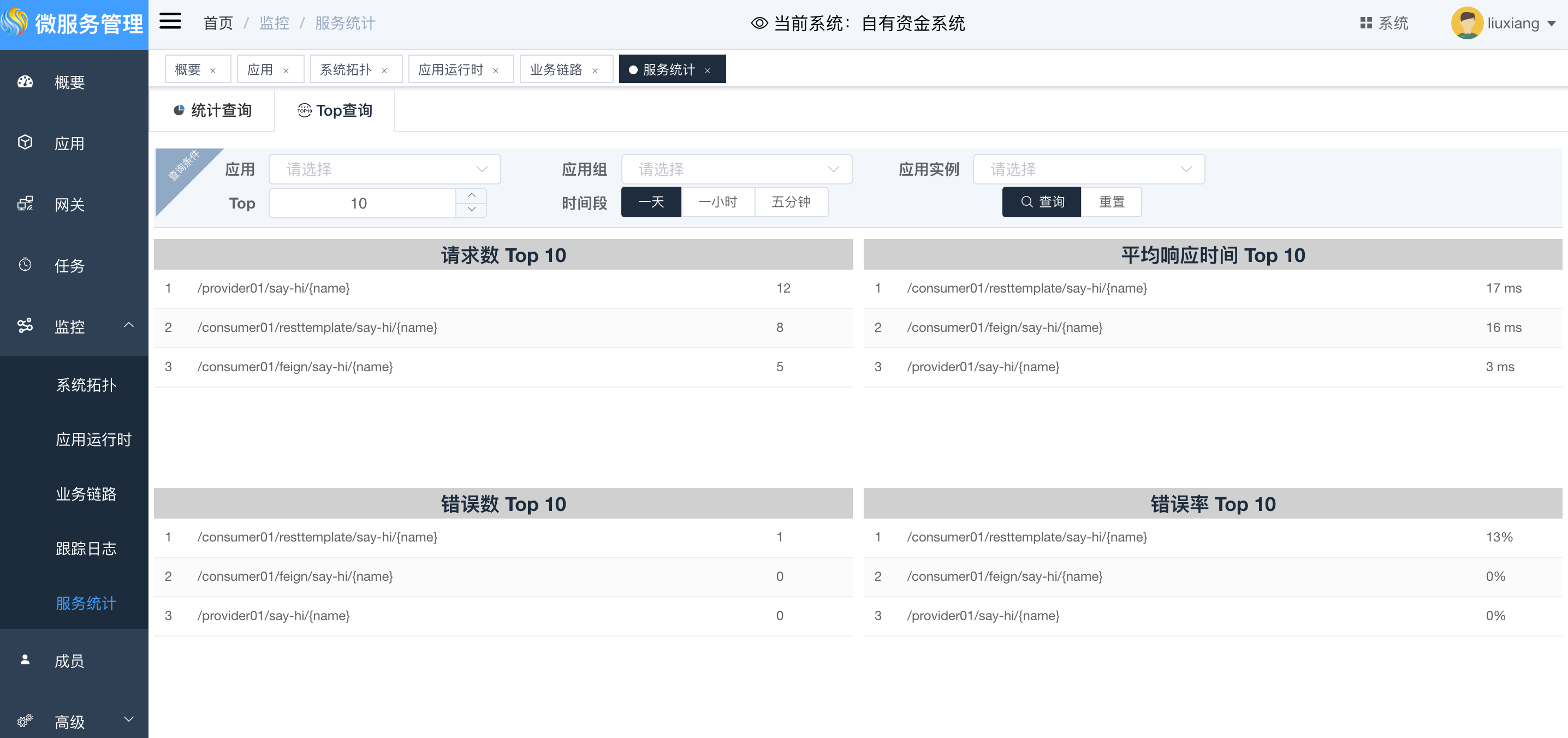Click the 查询 search button

[x=1042, y=202]
